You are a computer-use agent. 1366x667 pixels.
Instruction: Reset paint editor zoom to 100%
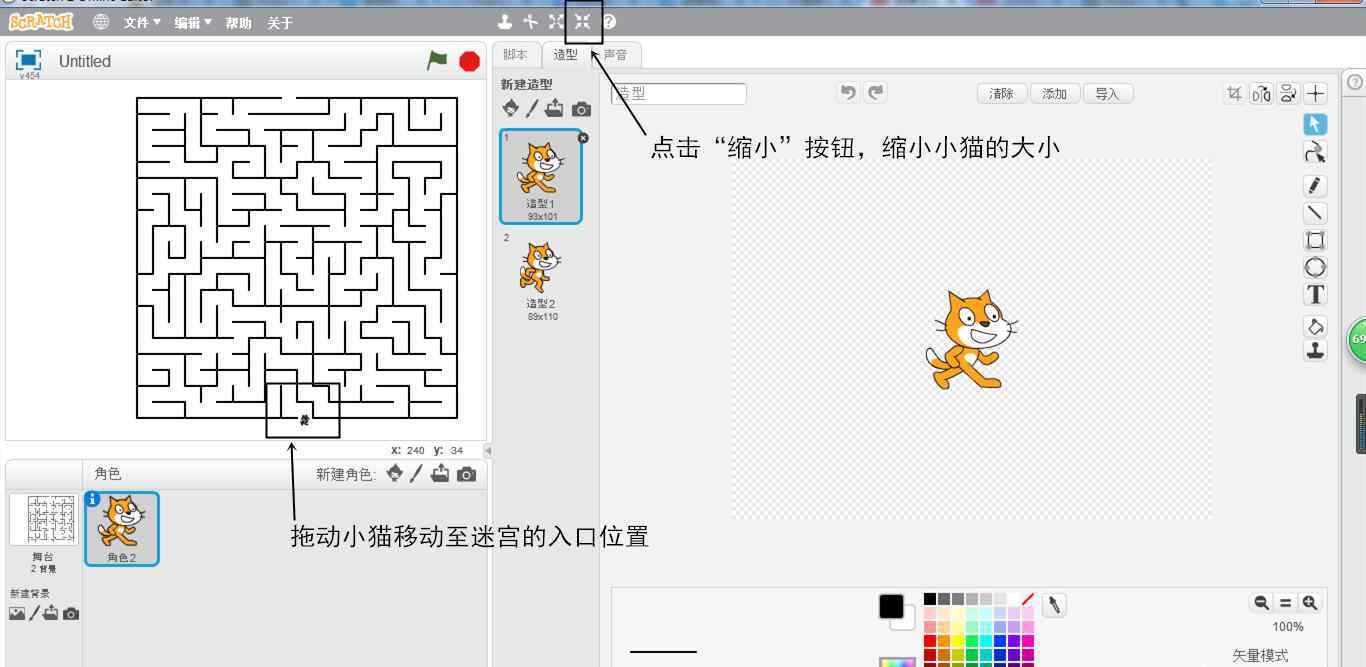(x=1288, y=603)
